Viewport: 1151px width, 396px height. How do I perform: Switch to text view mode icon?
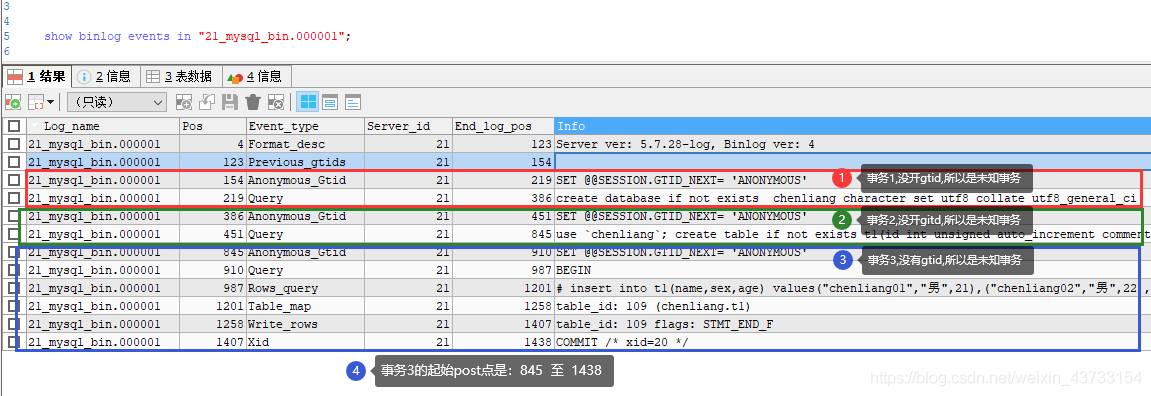[353, 102]
